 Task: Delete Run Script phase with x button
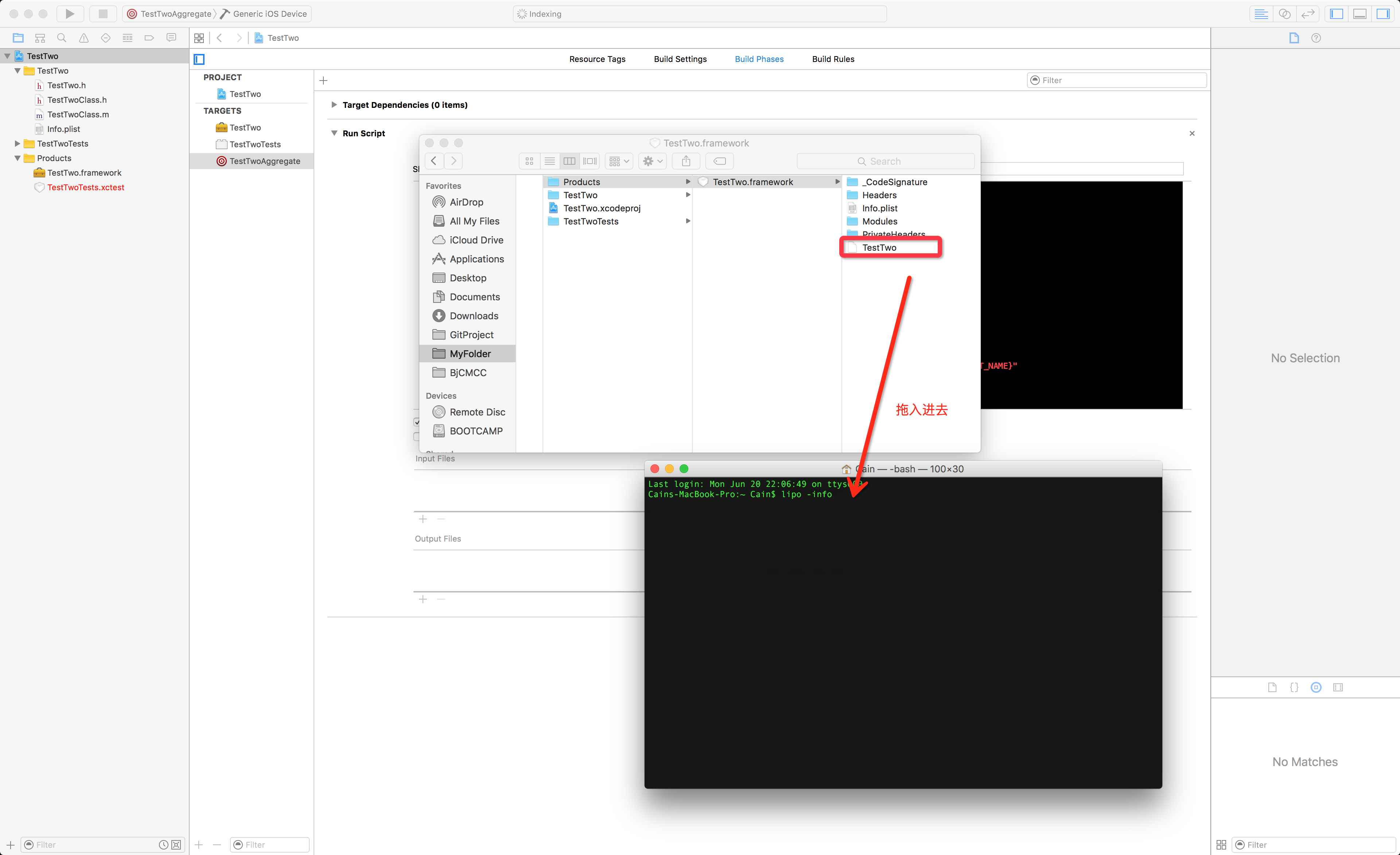point(1192,133)
